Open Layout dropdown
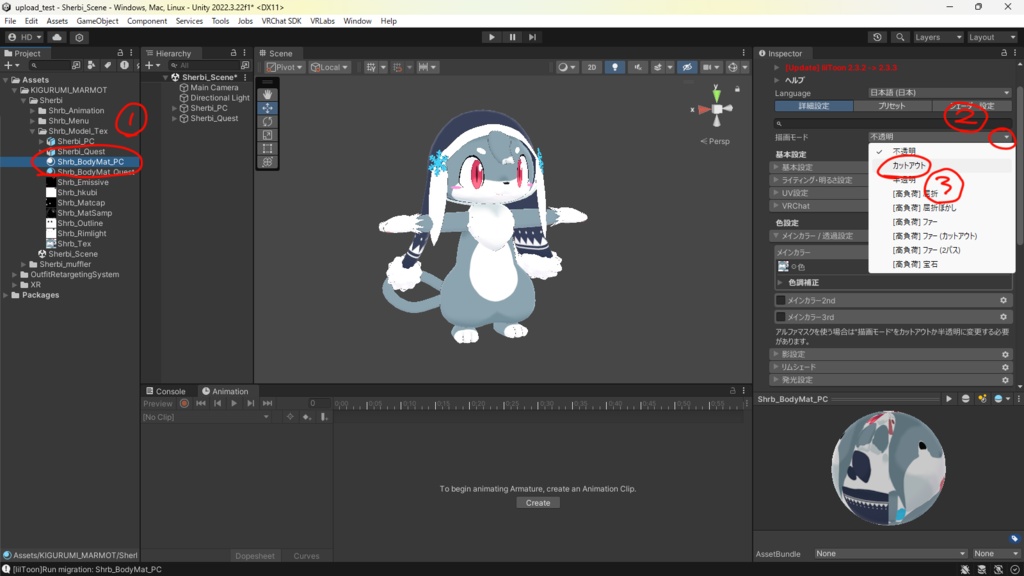This screenshot has width=1024, height=576. (992, 37)
